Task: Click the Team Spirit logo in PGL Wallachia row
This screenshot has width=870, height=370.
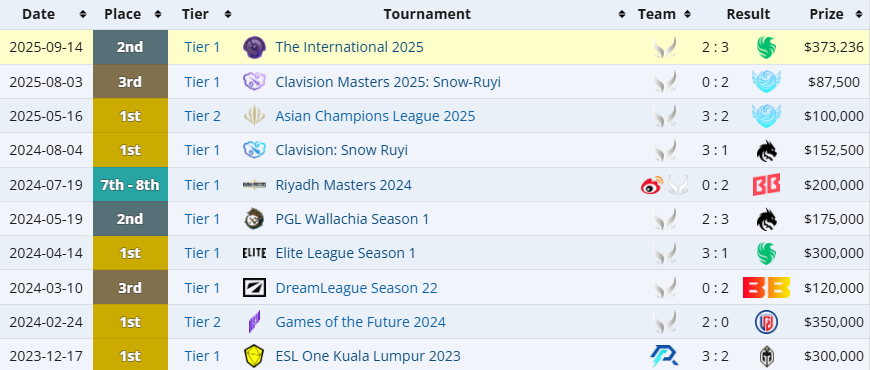Action: tap(766, 219)
